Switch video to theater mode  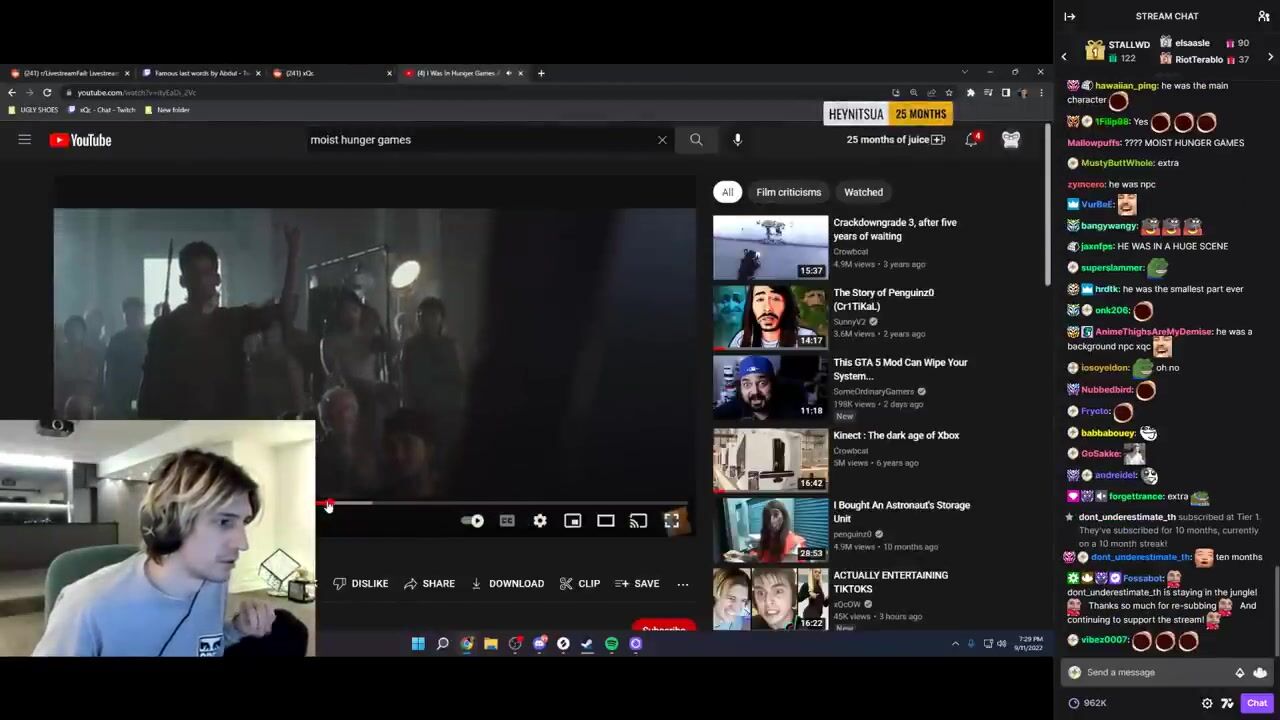[x=605, y=521]
